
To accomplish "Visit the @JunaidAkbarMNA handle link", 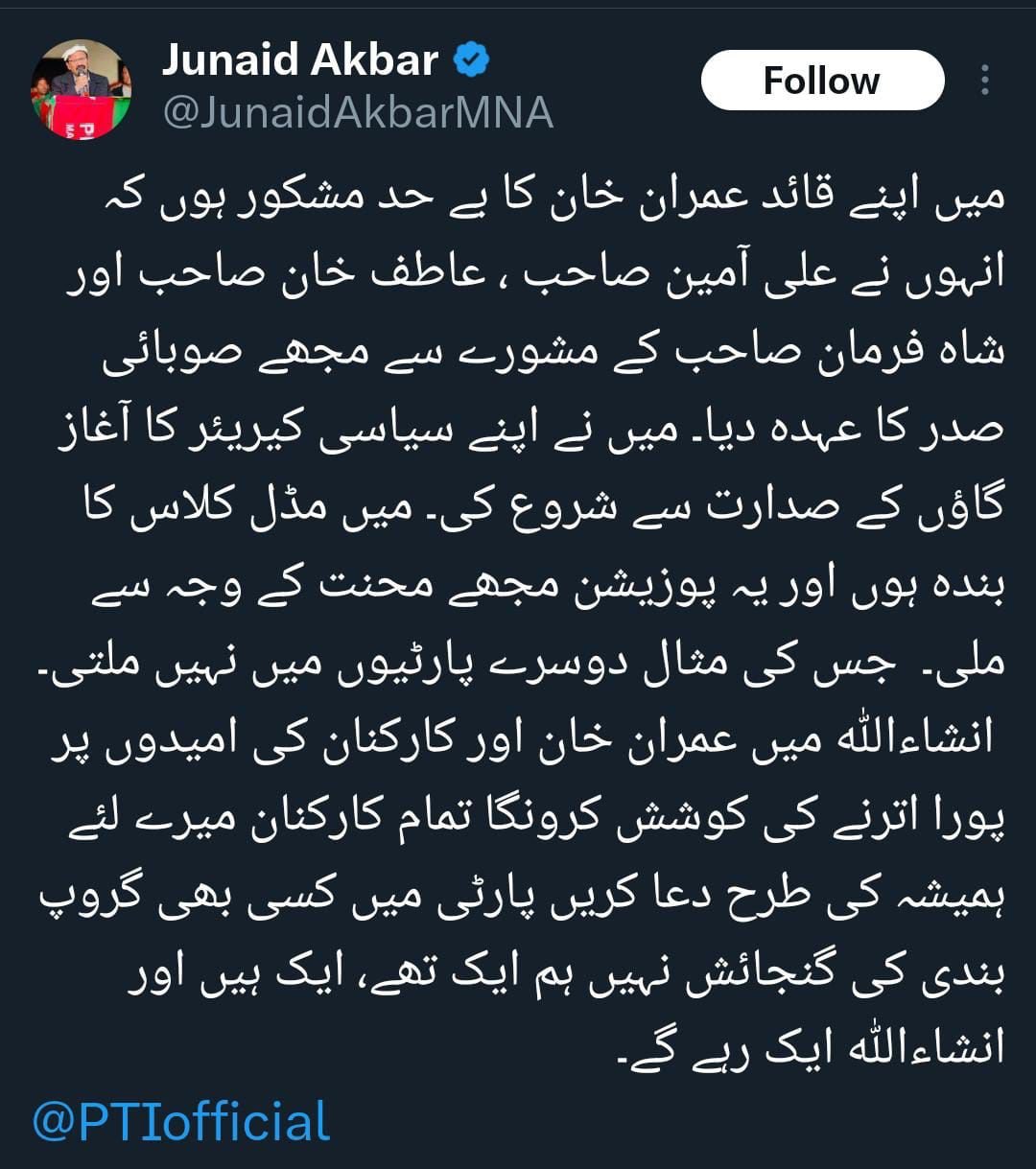I will [358, 114].
